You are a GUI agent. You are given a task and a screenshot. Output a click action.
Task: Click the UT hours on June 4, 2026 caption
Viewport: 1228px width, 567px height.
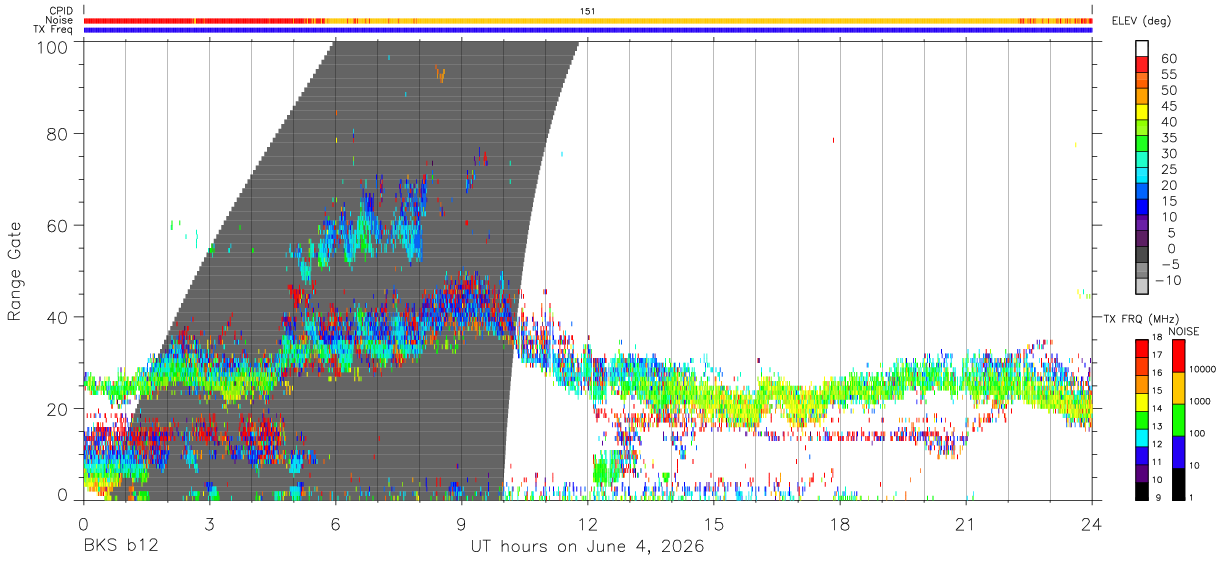click(588, 547)
